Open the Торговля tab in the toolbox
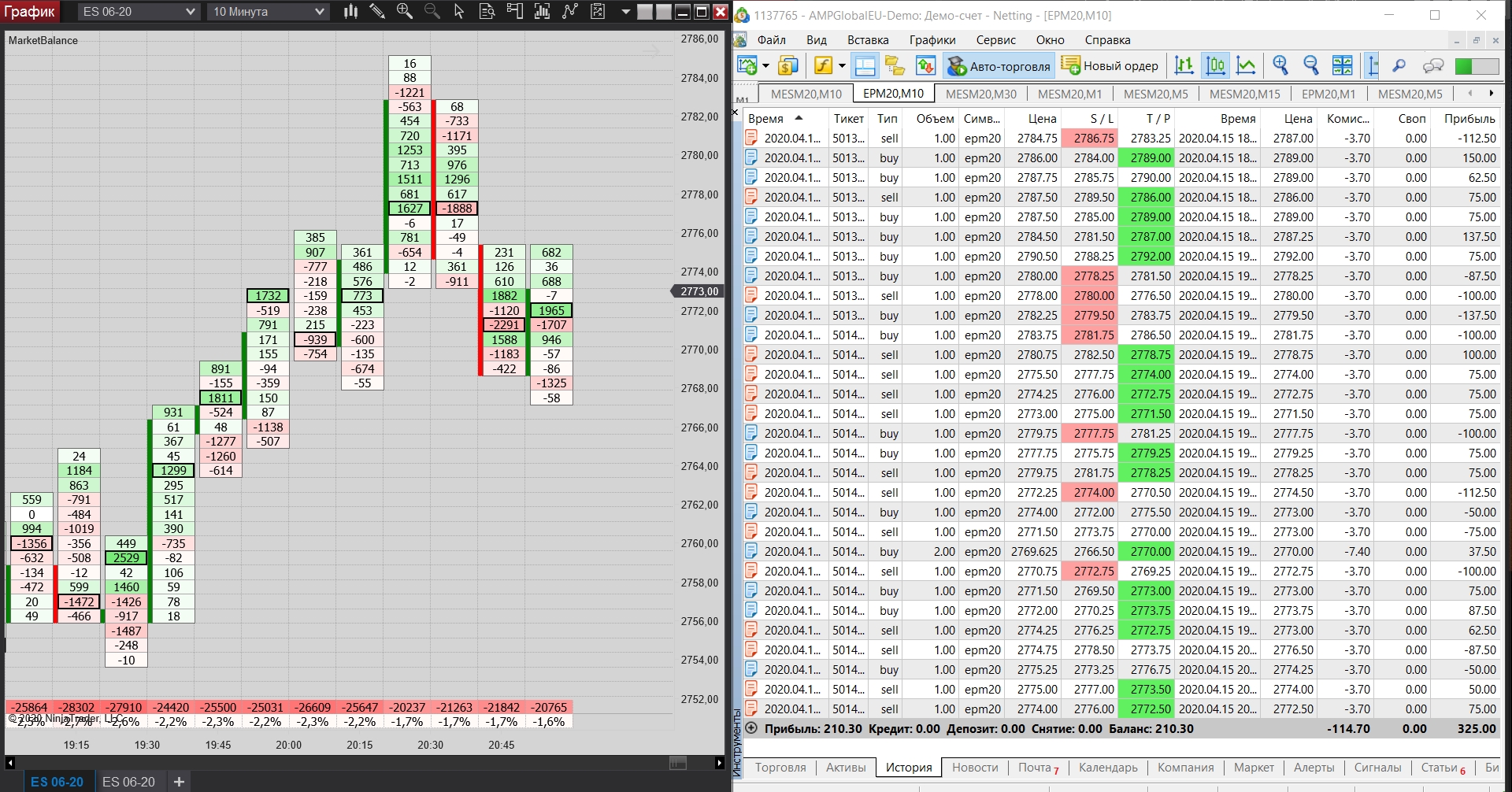 point(780,768)
